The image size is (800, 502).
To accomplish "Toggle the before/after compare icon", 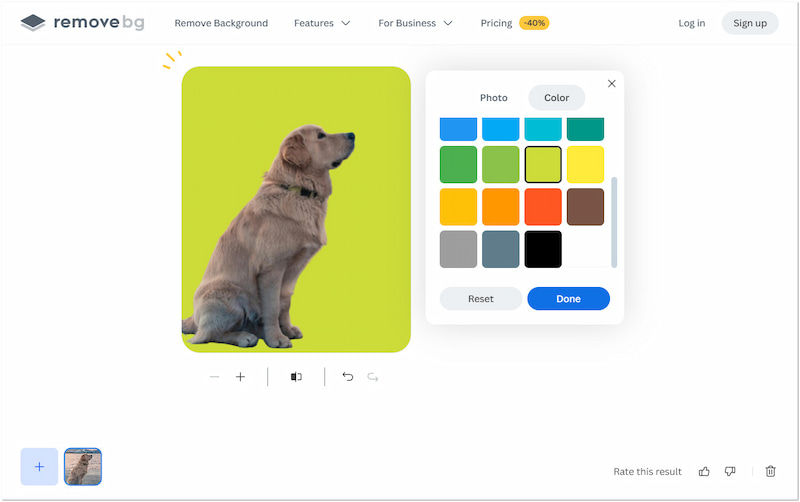I will [296, 377].
